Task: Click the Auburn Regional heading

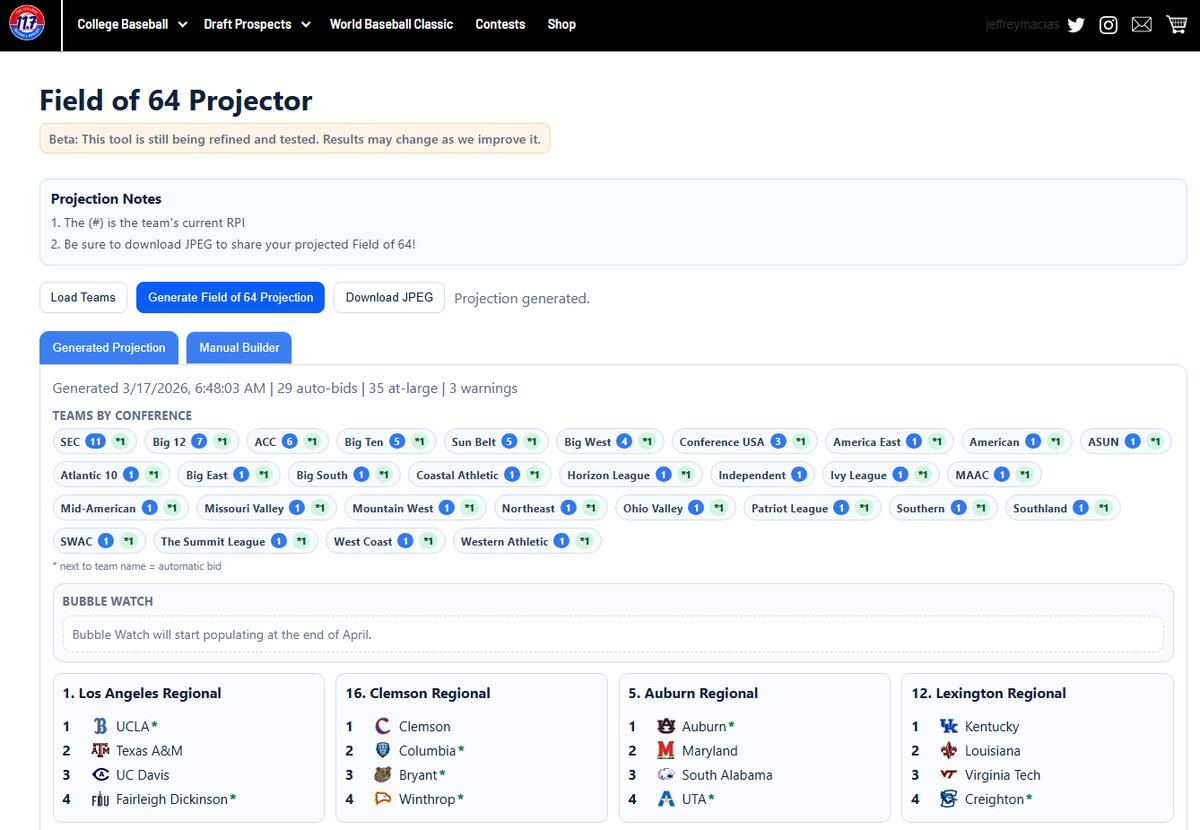Action: [x=693, y=693]
